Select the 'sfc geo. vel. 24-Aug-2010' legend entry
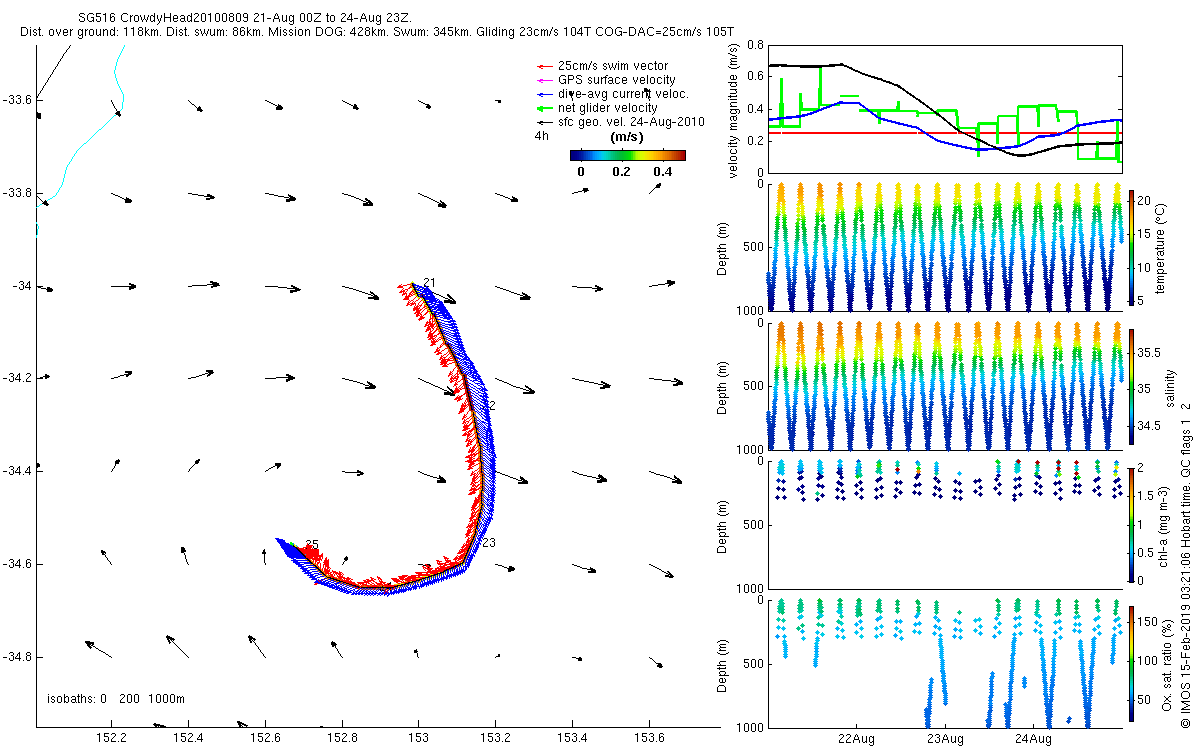Viewport: 1200px width, 750px height. pyautogui.click(x=632, y=122)
